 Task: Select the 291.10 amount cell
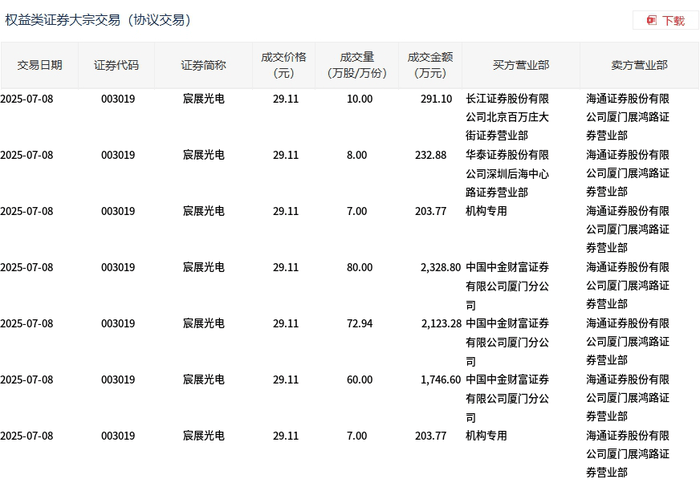[436, 99]
